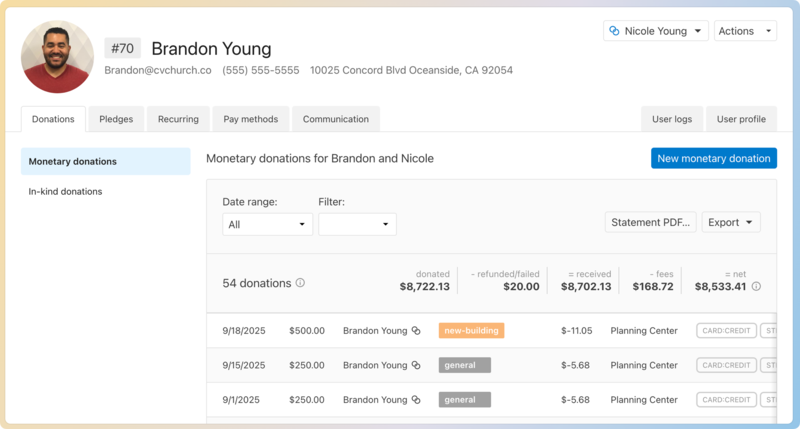Click link icon in the 9/1/2025 row
Screen dimensions: 800x429
(x=416, y=400)
